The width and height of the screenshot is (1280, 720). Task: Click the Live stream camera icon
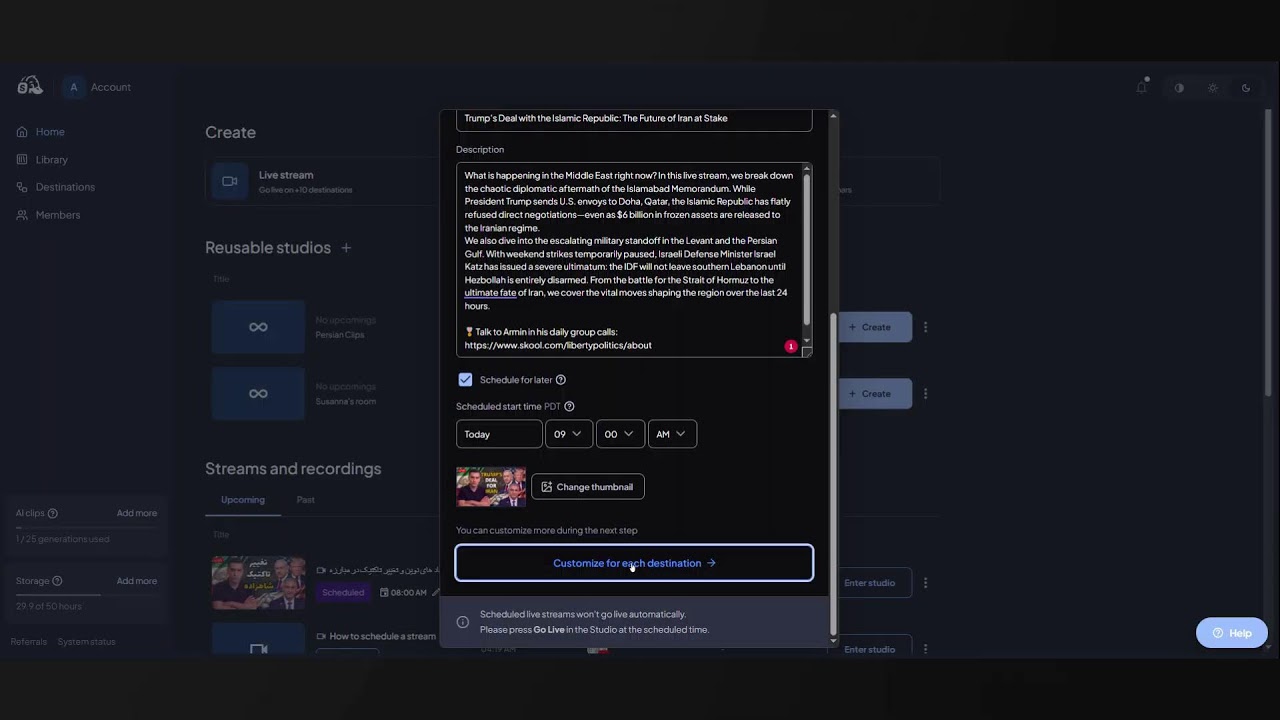[230, 181]
